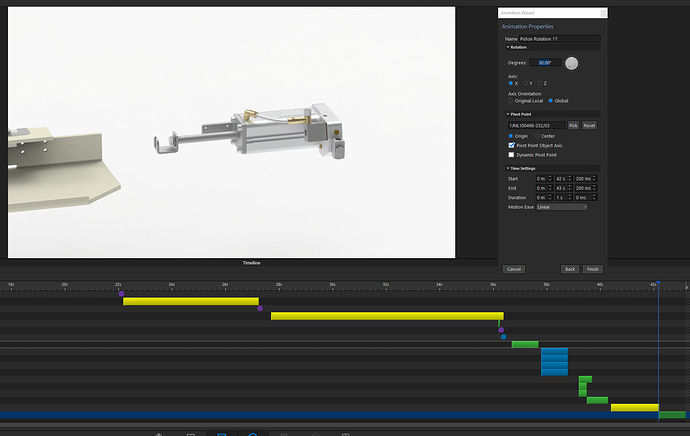Click the purple keyframe after the first yellow bar
Screen dimensions: 690x436
click(260, 308)
